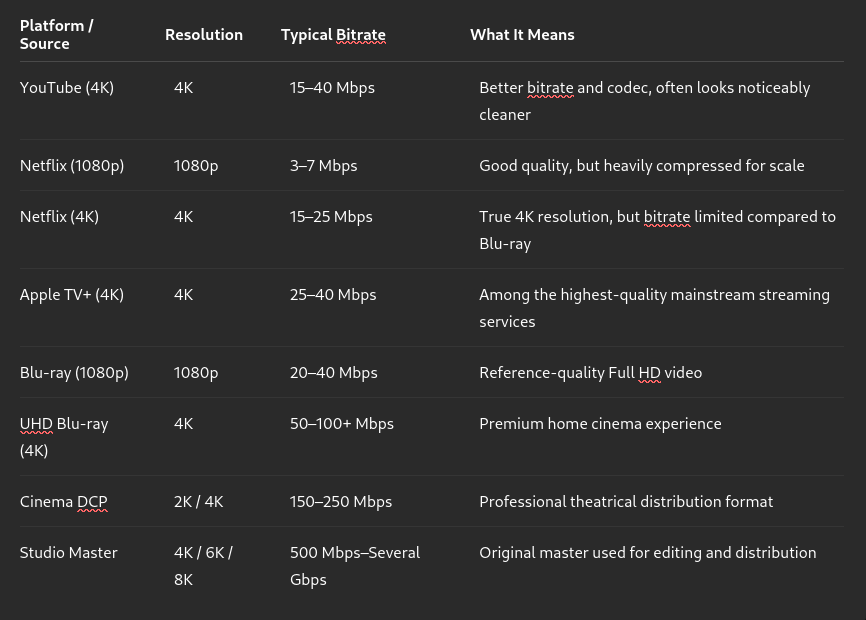Click the '4K / 6K / 8K' resolution cell
The height and width of the screenshot is (620, 866).
pyautogui.click(x=203, y=566)
